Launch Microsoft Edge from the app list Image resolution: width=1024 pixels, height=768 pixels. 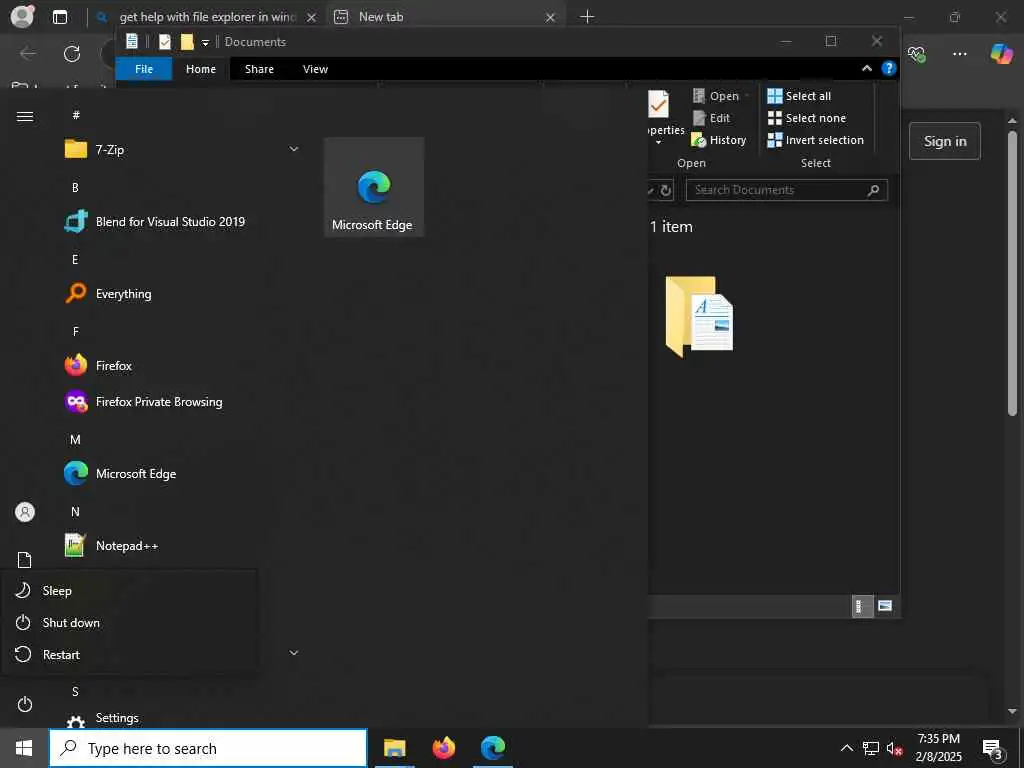(x=182, y=473)
